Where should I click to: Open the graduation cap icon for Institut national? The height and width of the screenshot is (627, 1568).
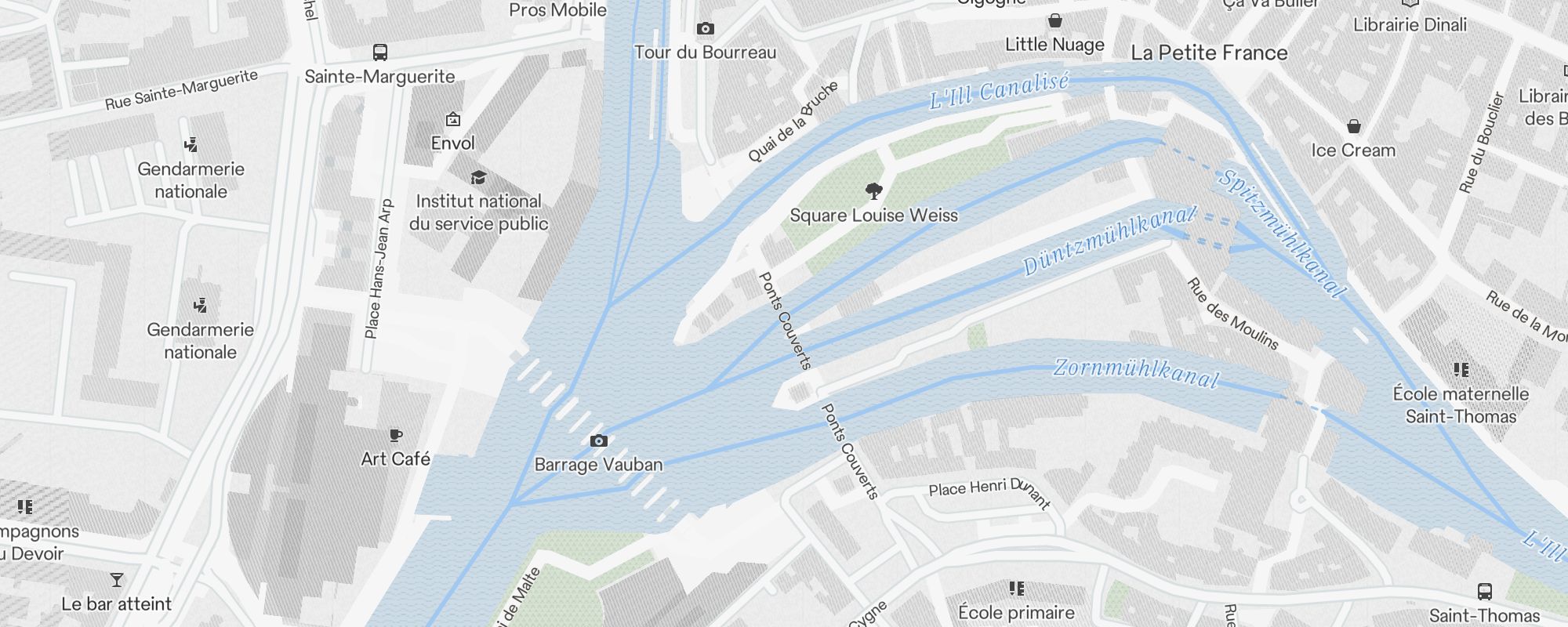click(x=478, y=178)
